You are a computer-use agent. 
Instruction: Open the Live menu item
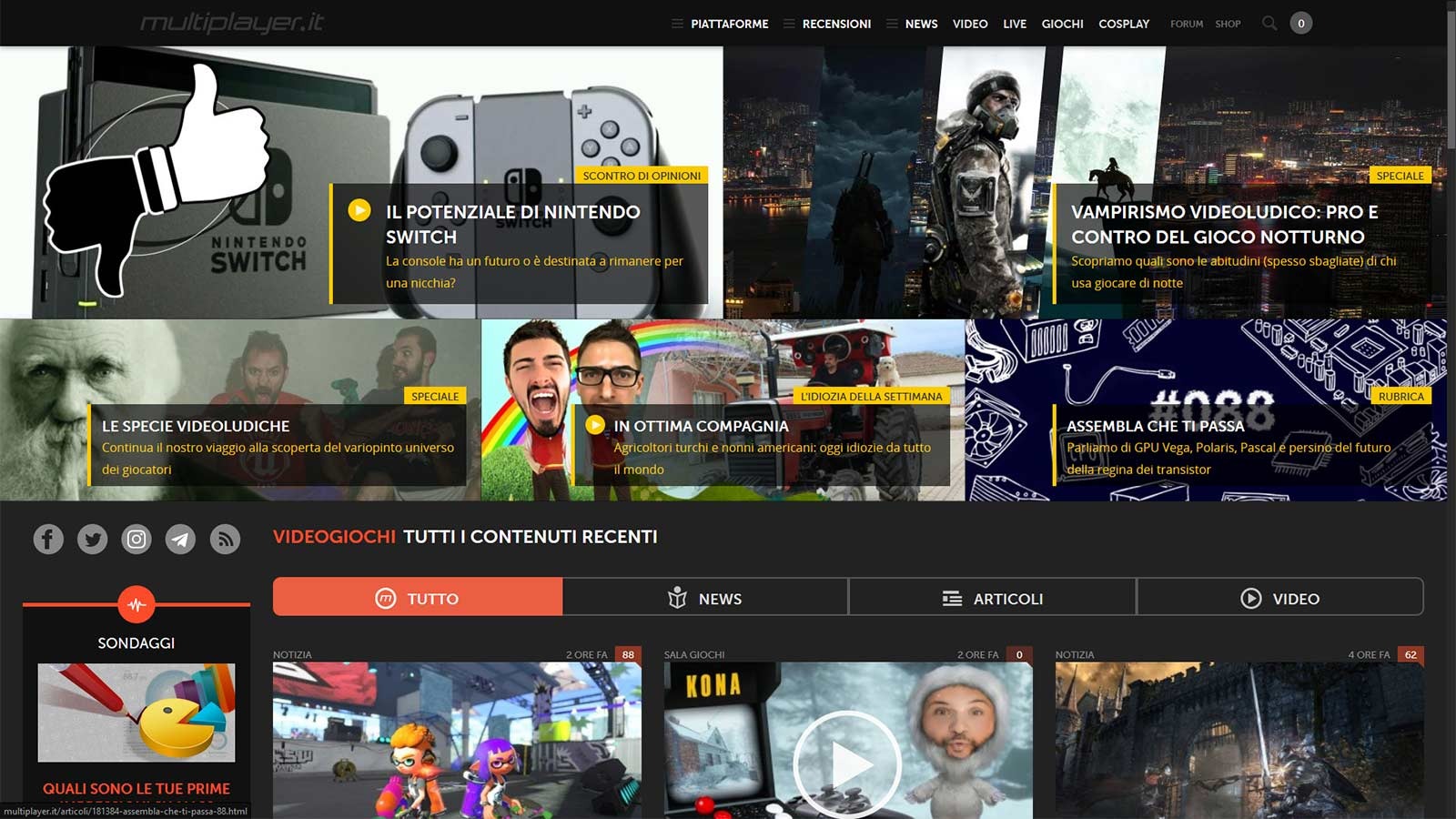[1015, 24]
